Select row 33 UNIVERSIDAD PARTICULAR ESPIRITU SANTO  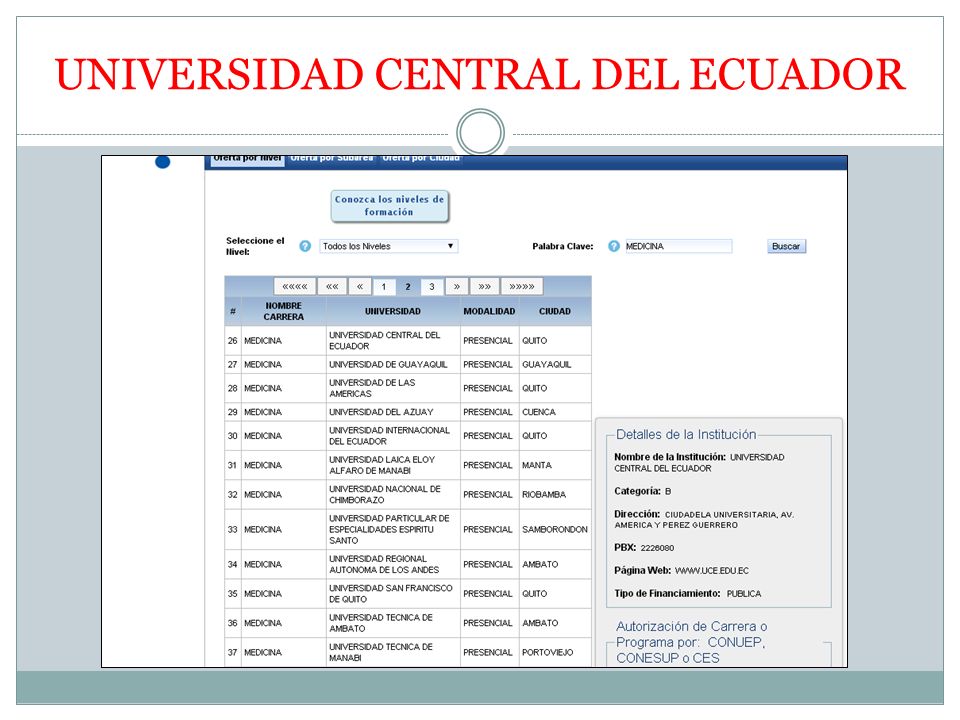tap(408, 530)
